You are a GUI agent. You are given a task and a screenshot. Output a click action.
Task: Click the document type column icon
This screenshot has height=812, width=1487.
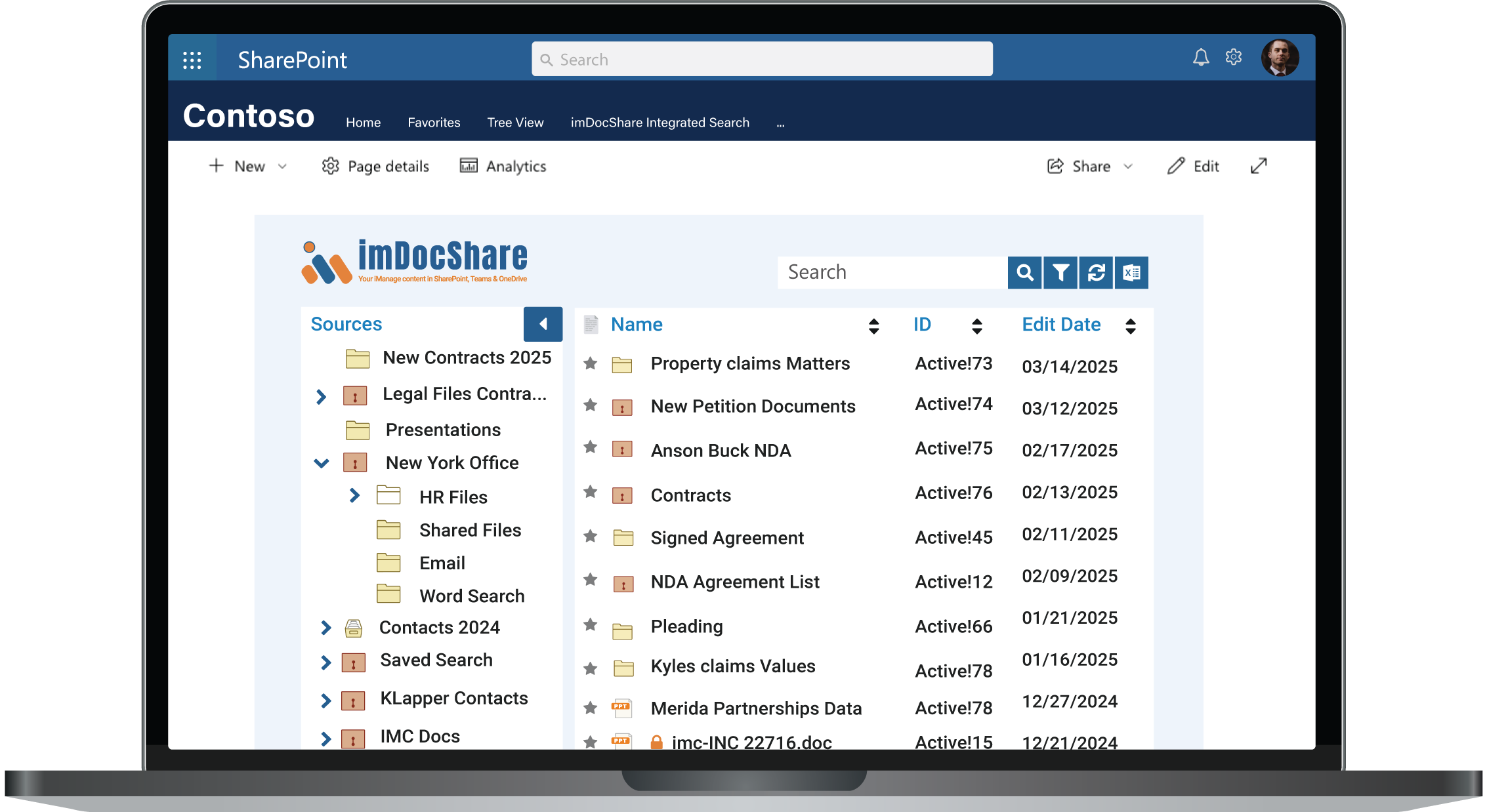click(591, 325)
